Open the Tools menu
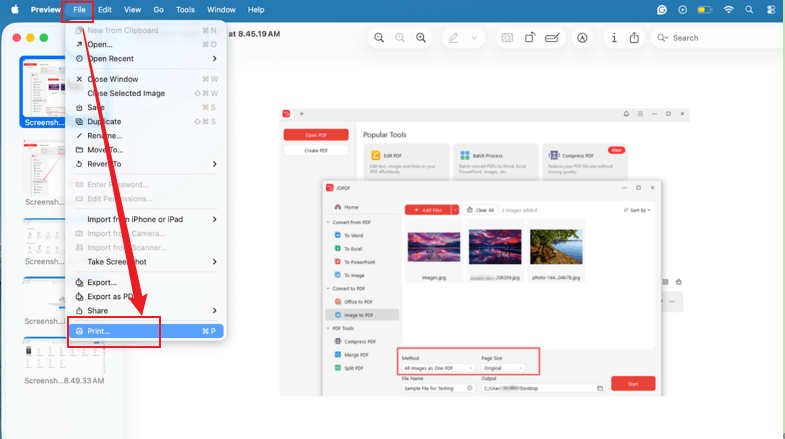The width and height of the screenshot is (785, 439). [185, 10]
